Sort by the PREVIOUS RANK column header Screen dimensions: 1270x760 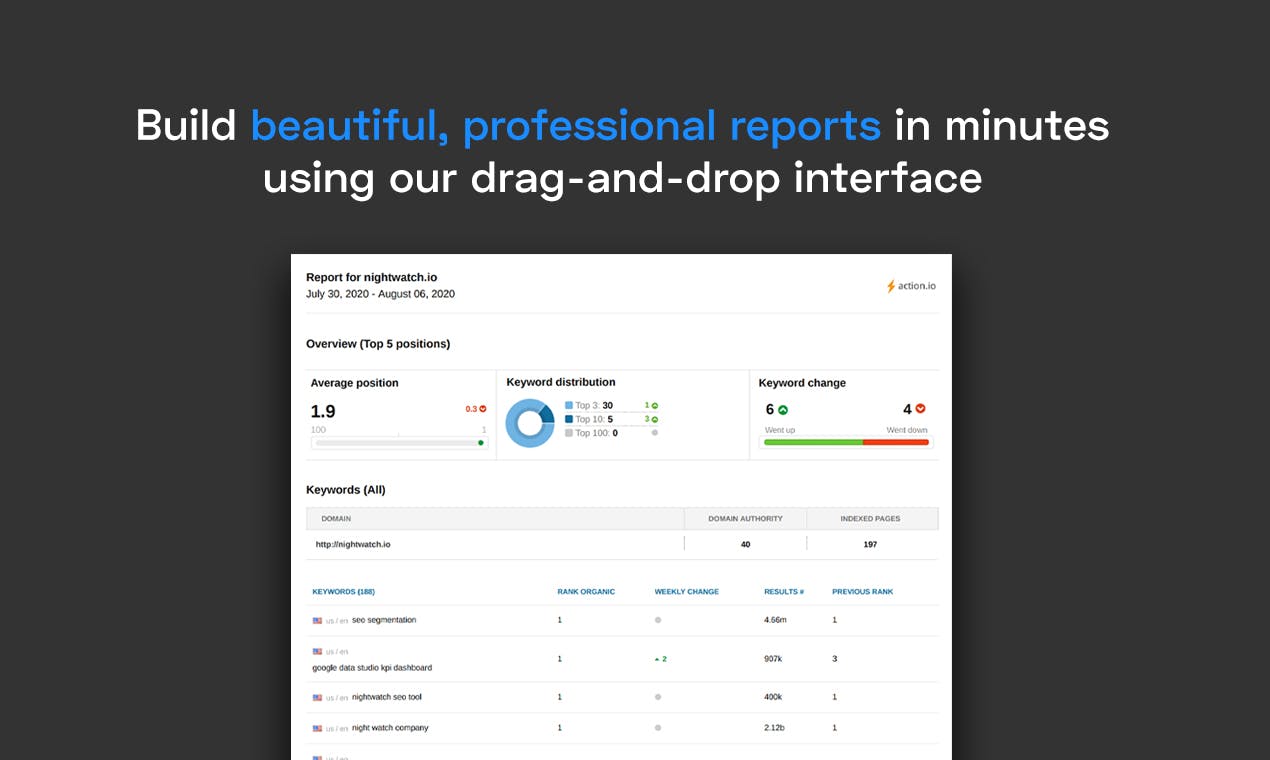pyautogui.click(x=862, y=592)
